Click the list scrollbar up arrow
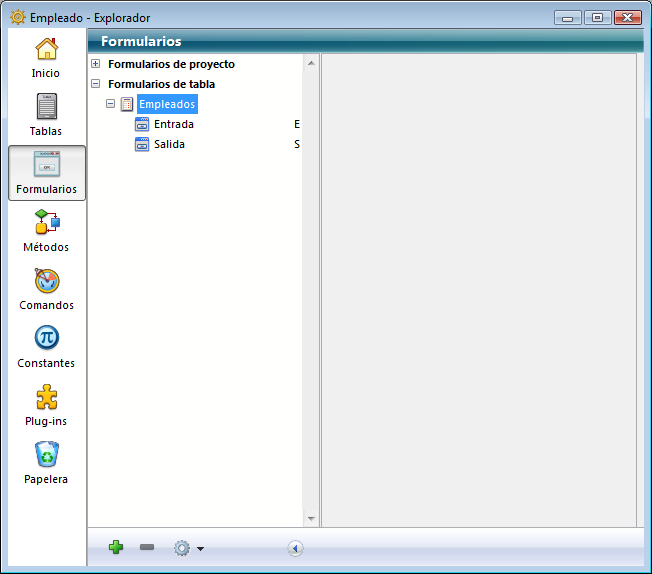652x574 pixels. [x=311, y=63]
